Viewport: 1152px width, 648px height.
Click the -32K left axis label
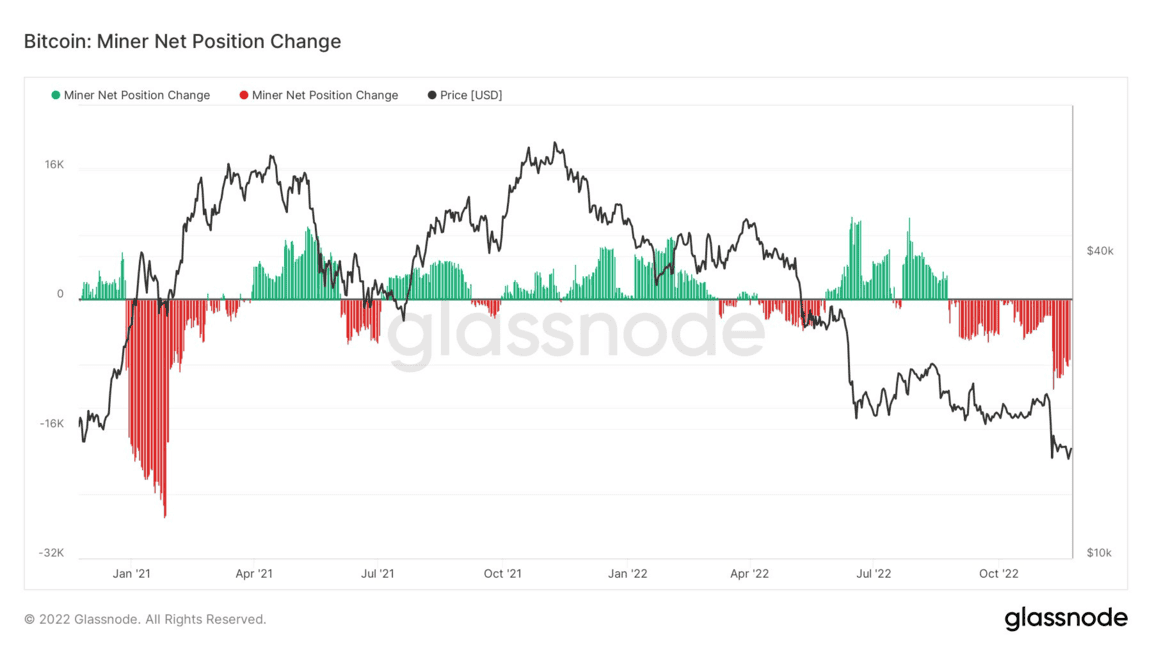pyautogui.click(x=51, y=553)
